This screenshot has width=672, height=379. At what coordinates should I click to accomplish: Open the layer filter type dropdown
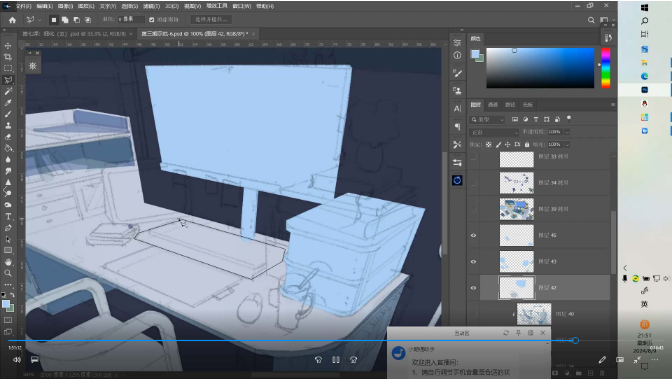[x=487, y=119]
